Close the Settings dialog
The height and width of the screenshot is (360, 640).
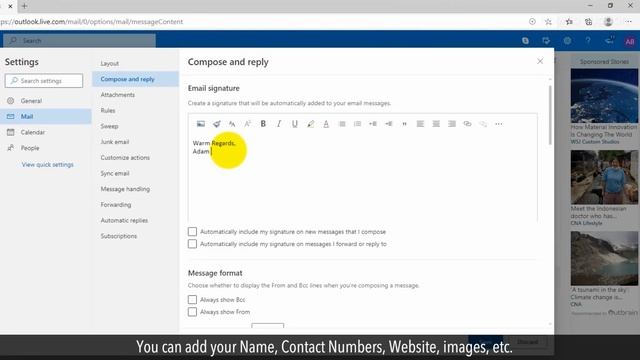pos(540,61)
